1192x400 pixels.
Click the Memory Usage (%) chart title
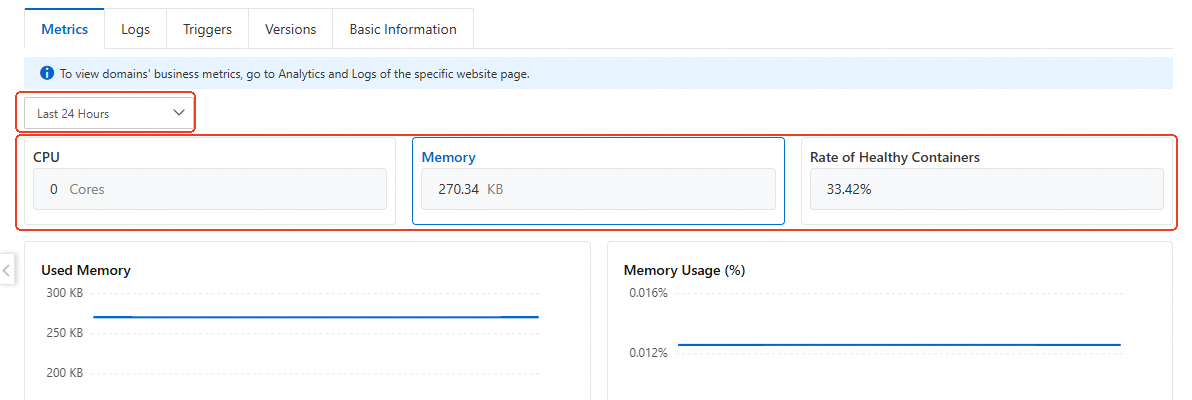(x=684, y=270)
